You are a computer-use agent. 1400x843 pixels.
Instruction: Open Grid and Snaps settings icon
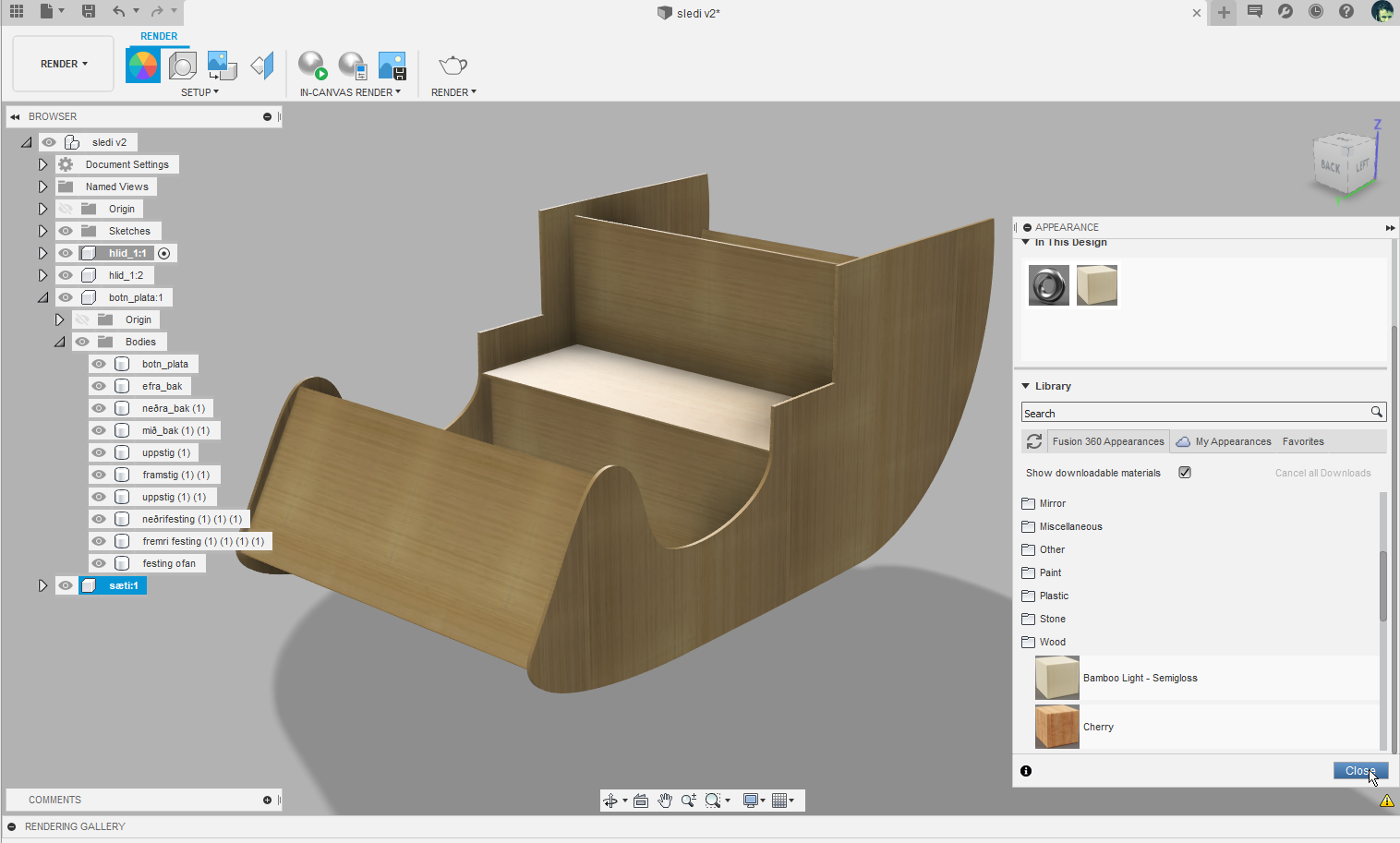(x=779, y=801)
